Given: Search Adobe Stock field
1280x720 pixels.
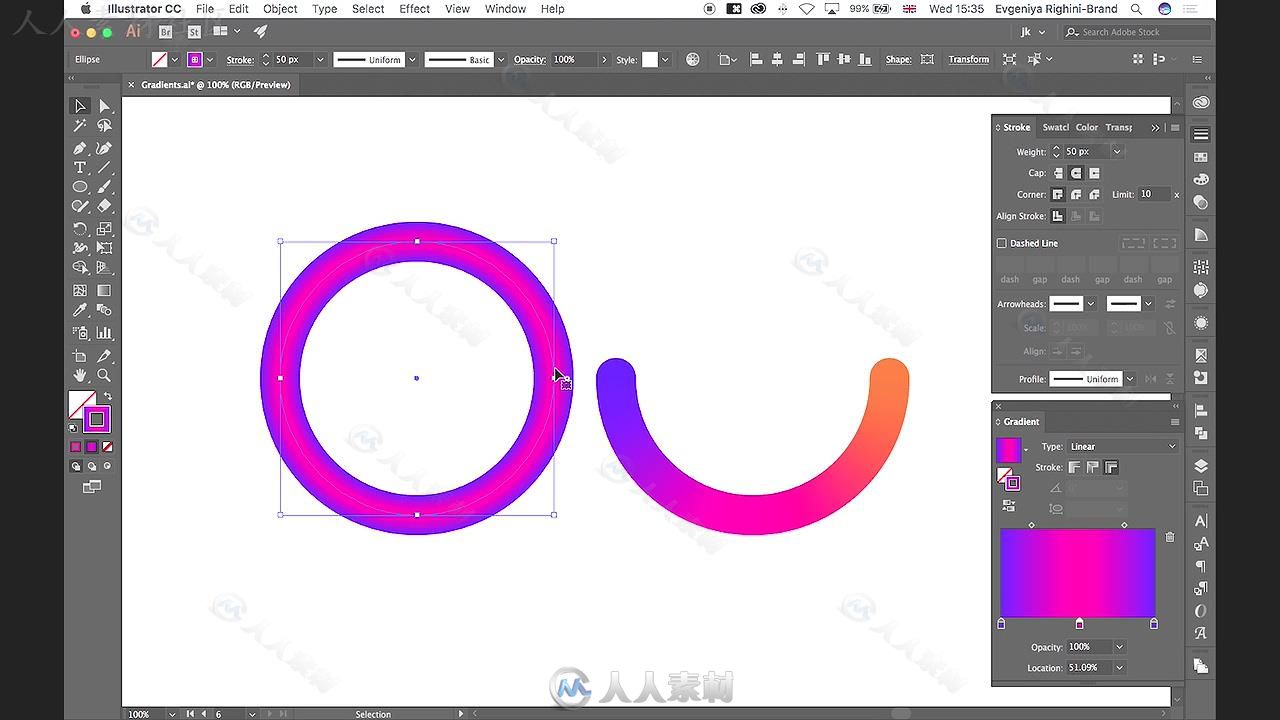Looking at the screenshot, I should coord(1135,32).
